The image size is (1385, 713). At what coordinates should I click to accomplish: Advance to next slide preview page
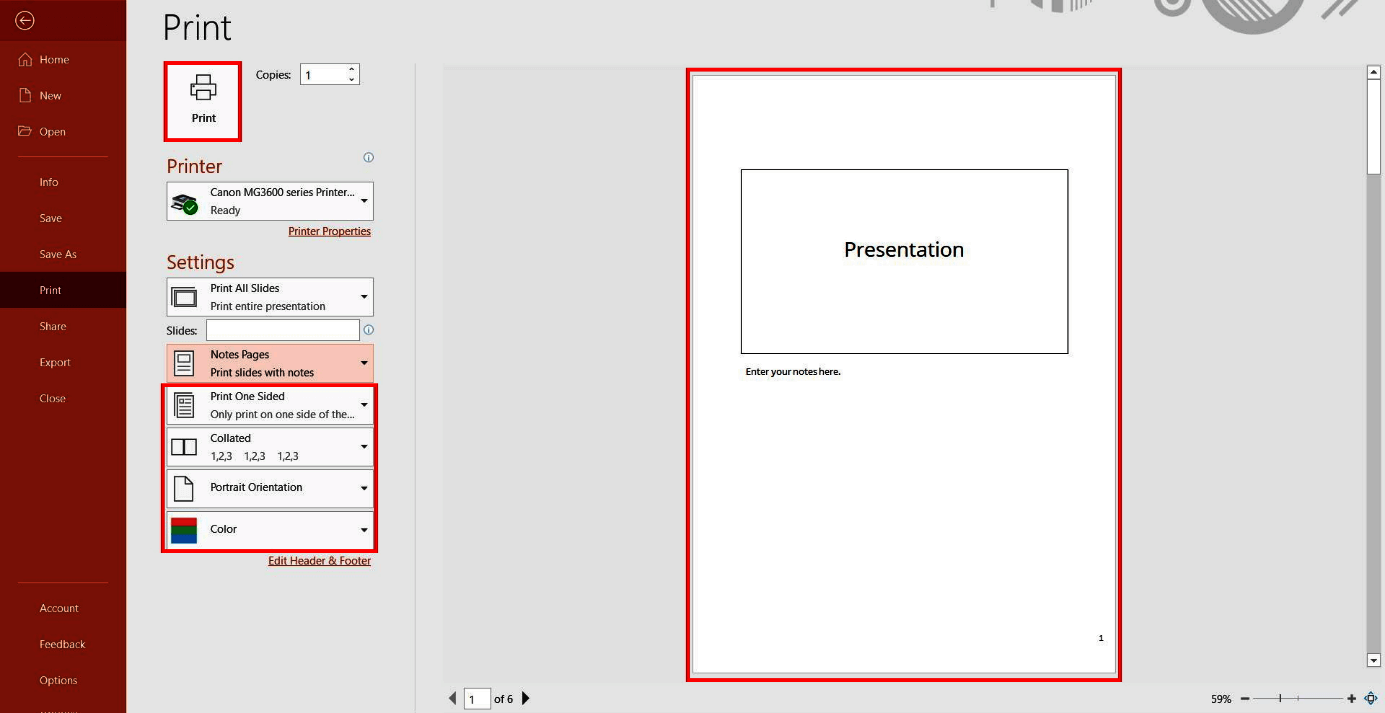coord(525,698)
